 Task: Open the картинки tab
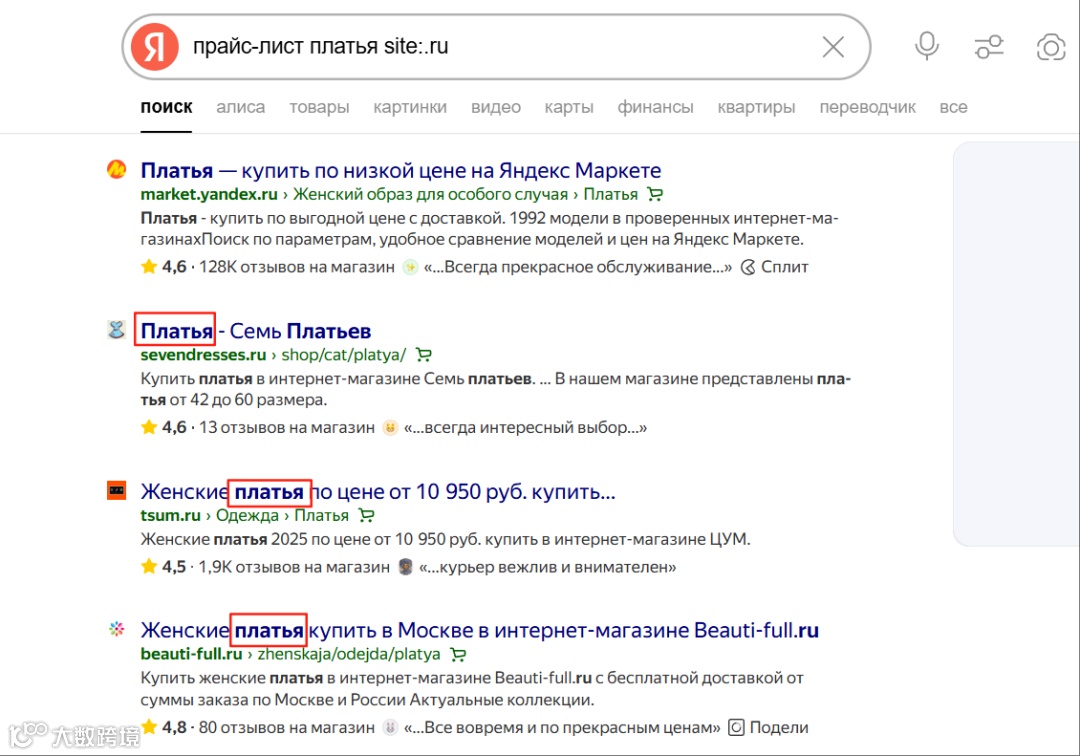410,107
